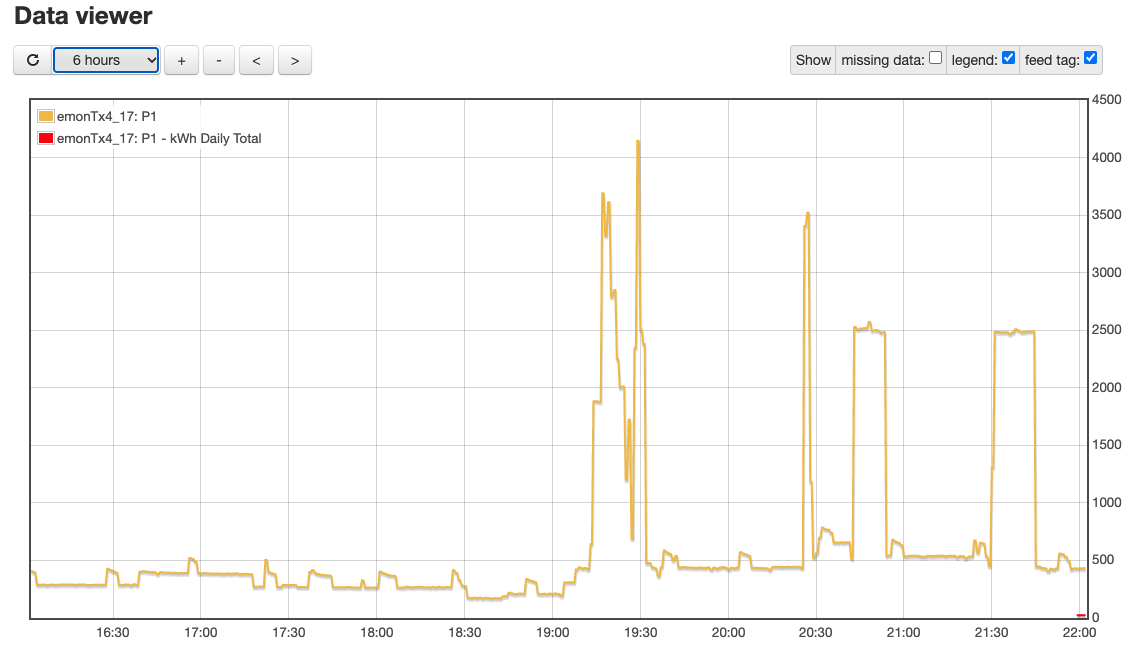Viewport: 1142px width, 650px height.
Task: Click the red kWh Daily Total legend swatch
Action: click(x=46, y=138)
